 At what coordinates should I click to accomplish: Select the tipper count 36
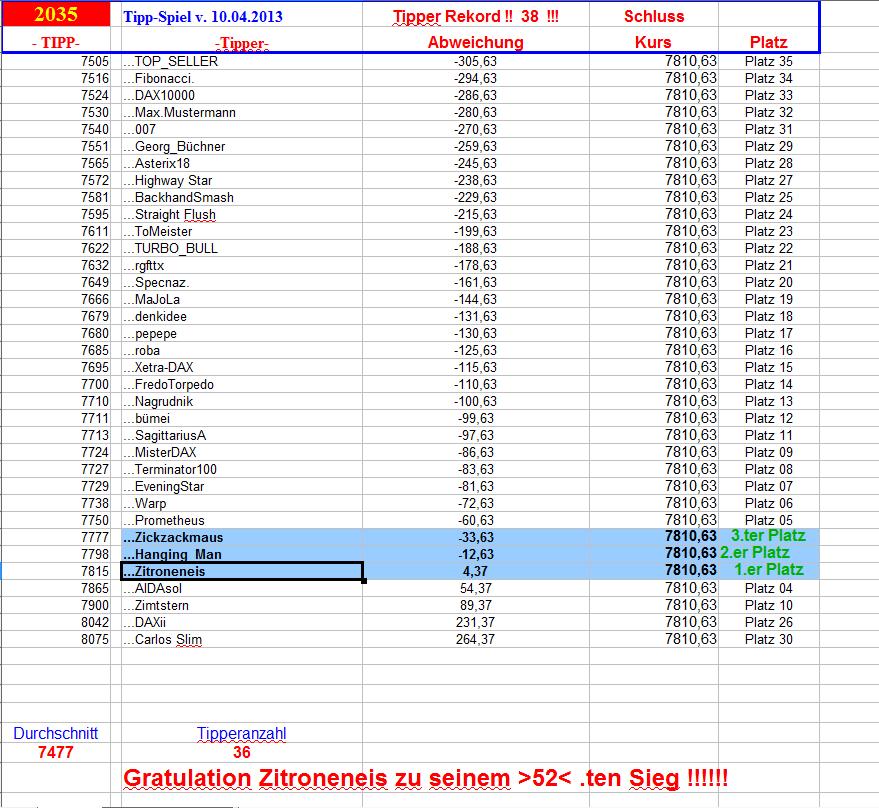242,752
